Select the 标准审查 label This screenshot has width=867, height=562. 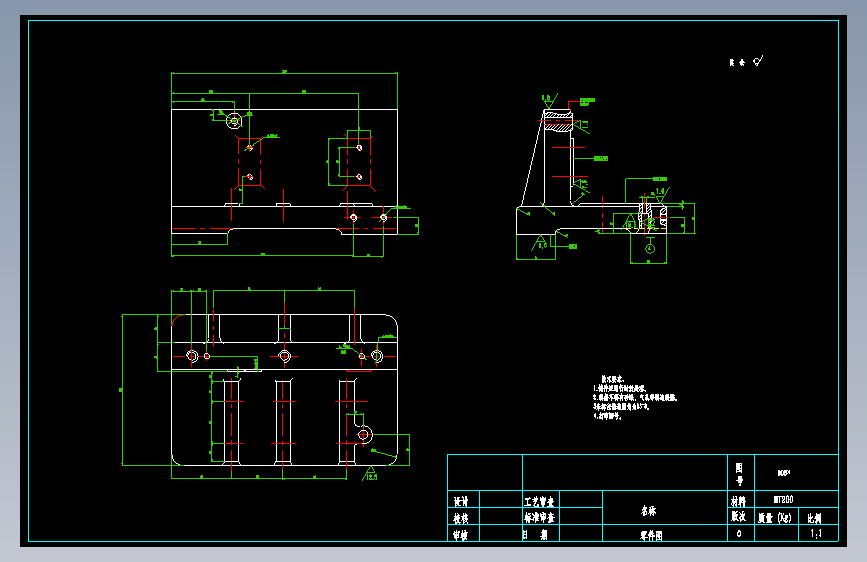539,518
